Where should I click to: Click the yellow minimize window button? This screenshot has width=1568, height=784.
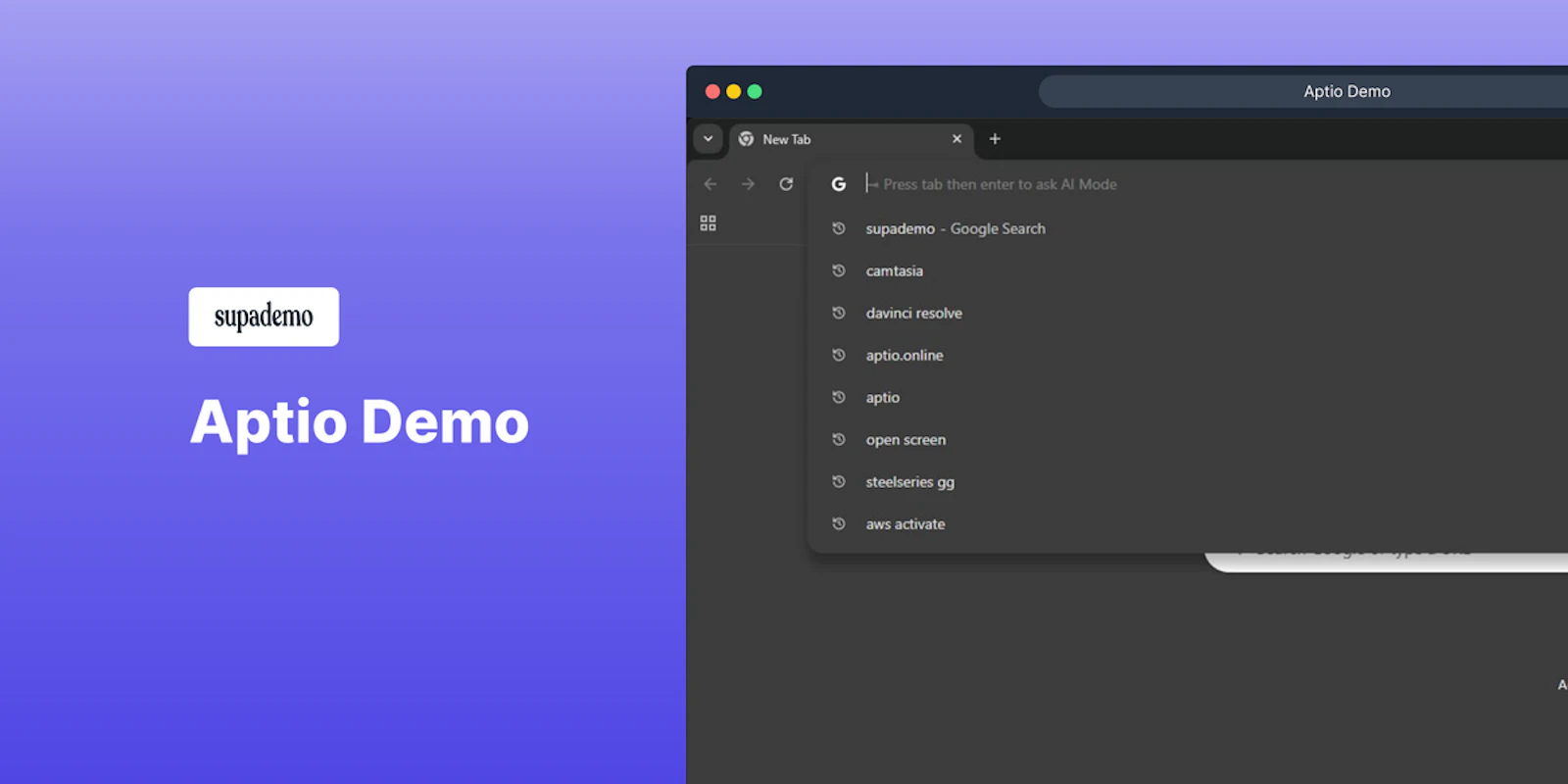[x=733, y=91]
